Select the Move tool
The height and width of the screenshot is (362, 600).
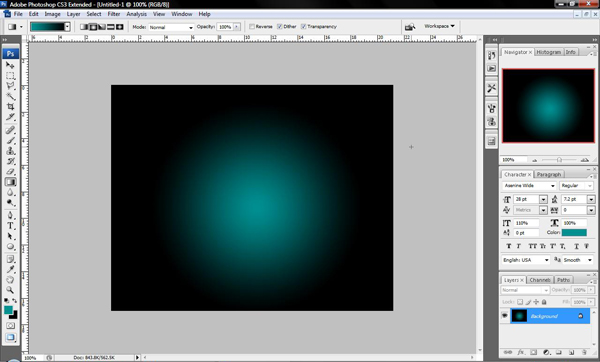click(x=10, y=65)
